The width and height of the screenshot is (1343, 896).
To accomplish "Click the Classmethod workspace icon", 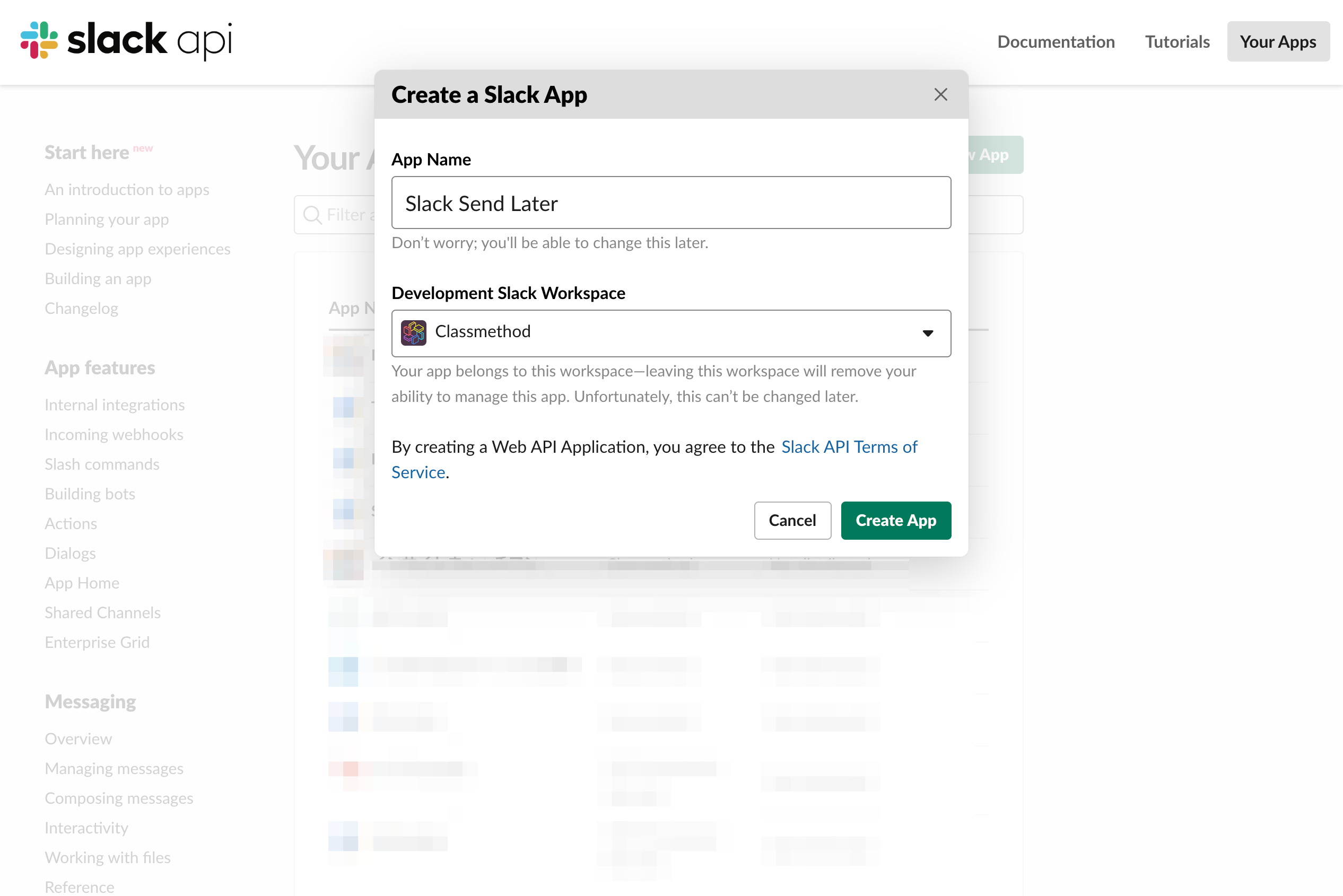I will (413, 332).
